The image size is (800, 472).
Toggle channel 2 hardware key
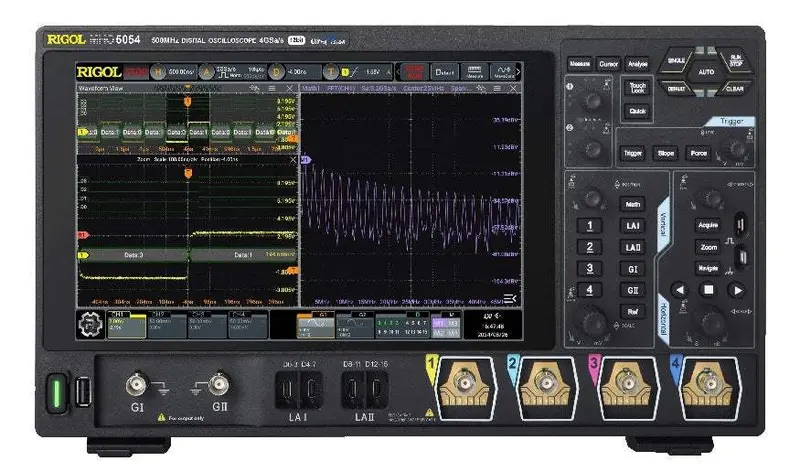coord(589,247)
